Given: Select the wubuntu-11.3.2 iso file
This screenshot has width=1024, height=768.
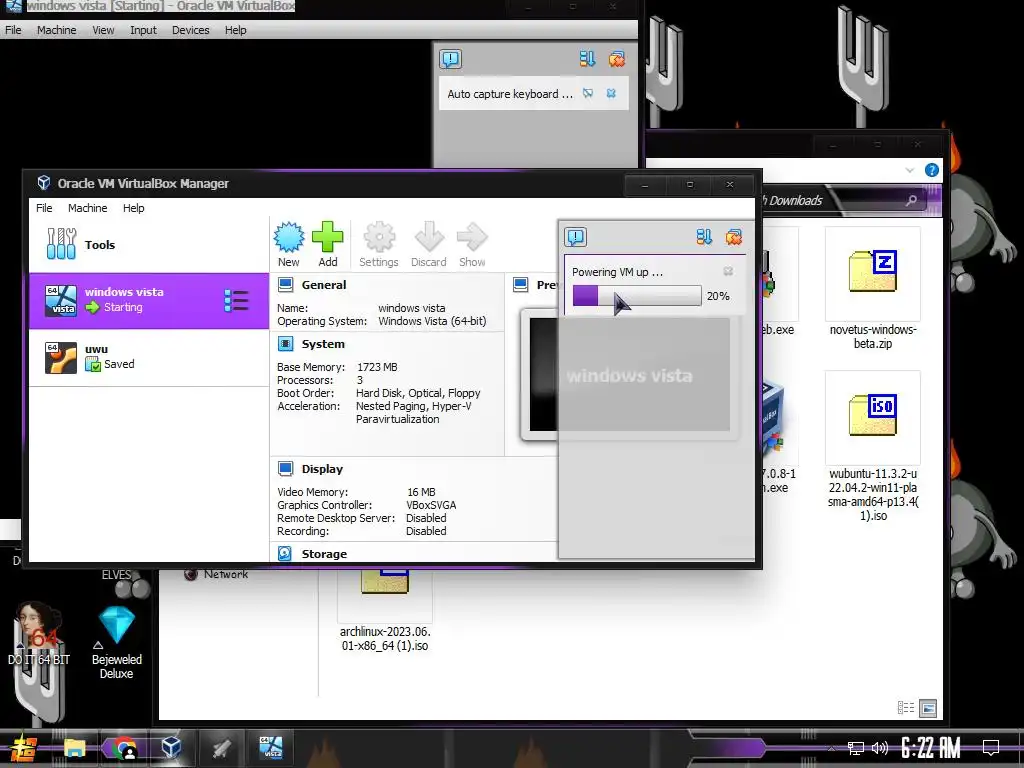Looking at the screenshot, I should pyautogui.click(x=872, y=446).
